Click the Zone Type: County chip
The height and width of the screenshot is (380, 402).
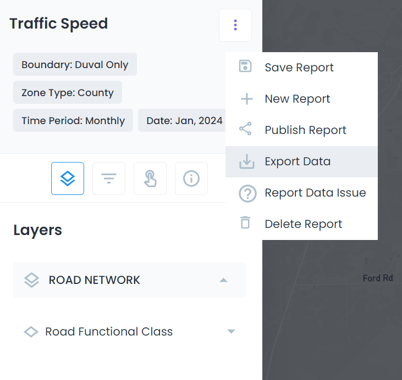(68, 92)
